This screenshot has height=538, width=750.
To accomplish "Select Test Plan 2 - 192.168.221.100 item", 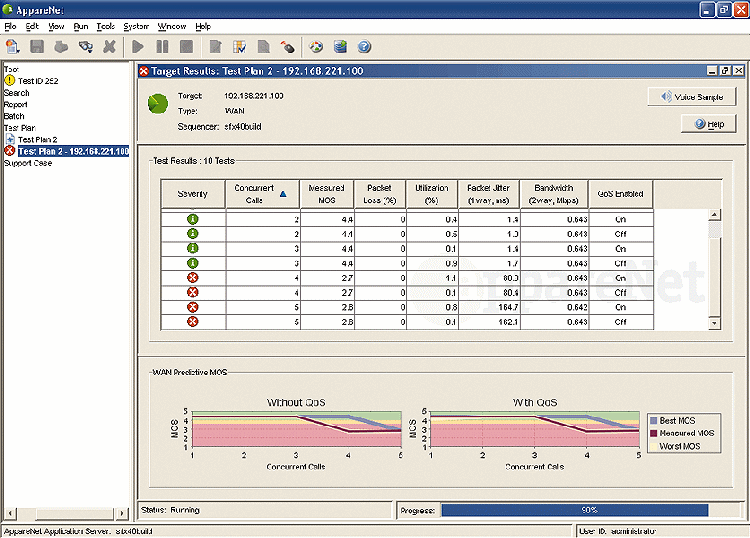I will 73,151.
